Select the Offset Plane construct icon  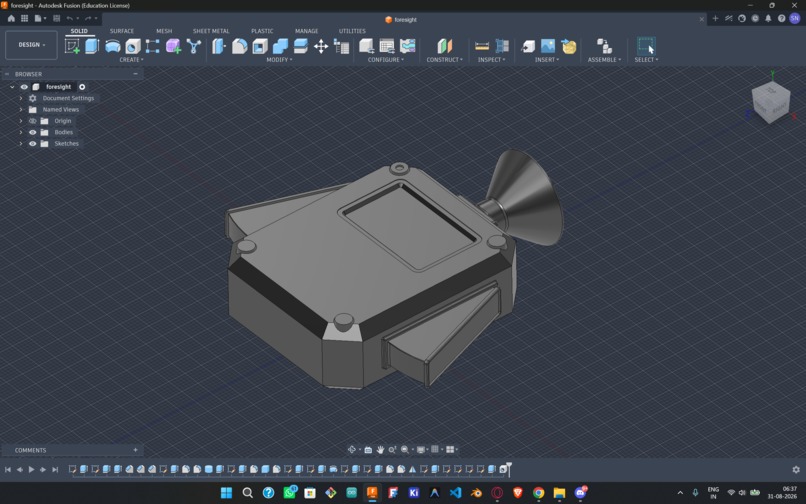(445, 46)
